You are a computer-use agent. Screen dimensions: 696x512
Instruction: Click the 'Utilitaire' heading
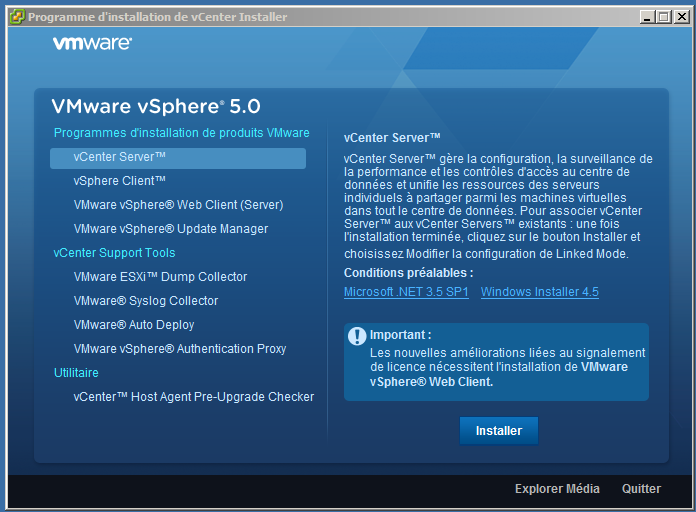click(76, 373)
